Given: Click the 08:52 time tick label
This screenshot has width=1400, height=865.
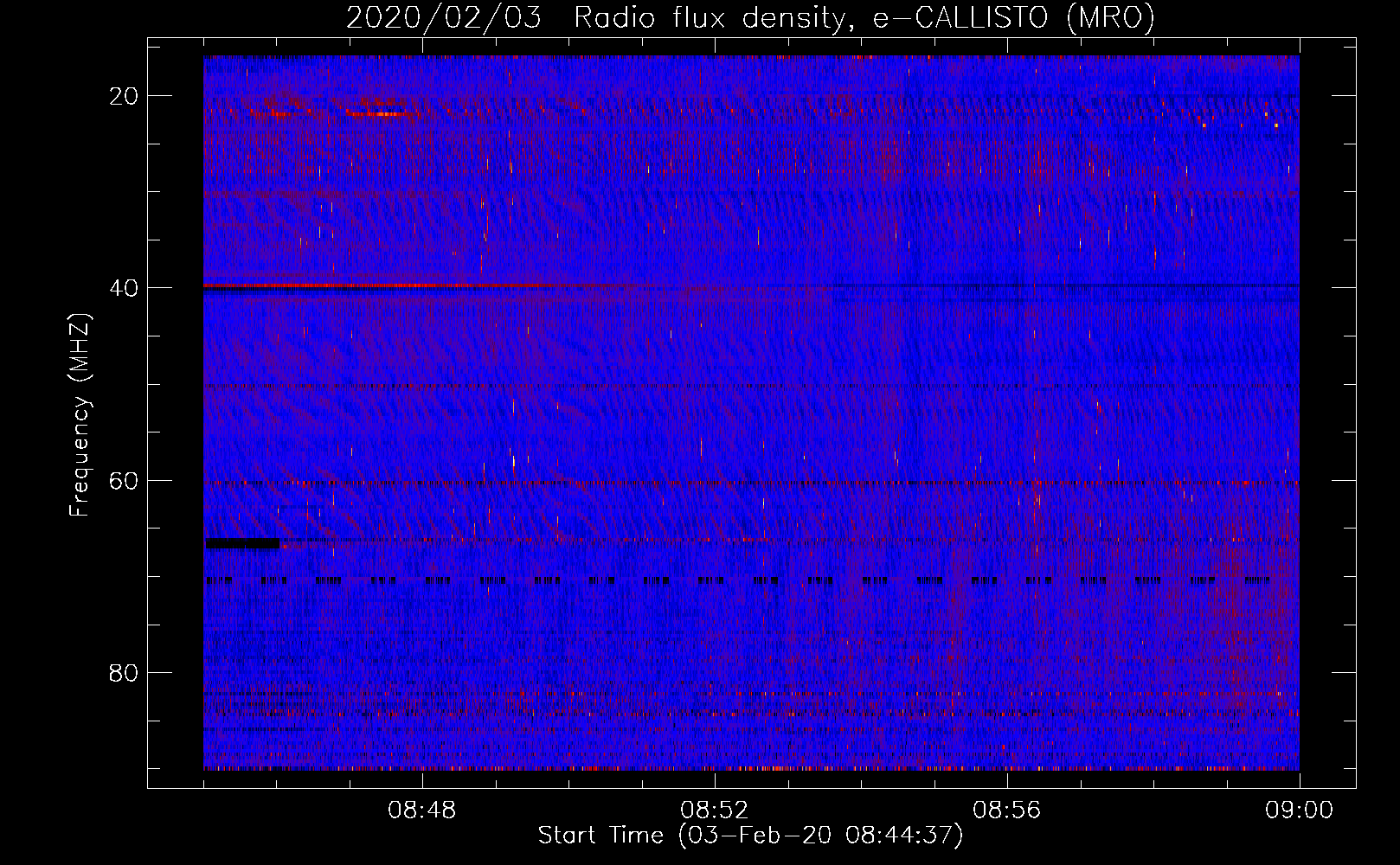Looking at the screenshot, I should tap(714, 811).
